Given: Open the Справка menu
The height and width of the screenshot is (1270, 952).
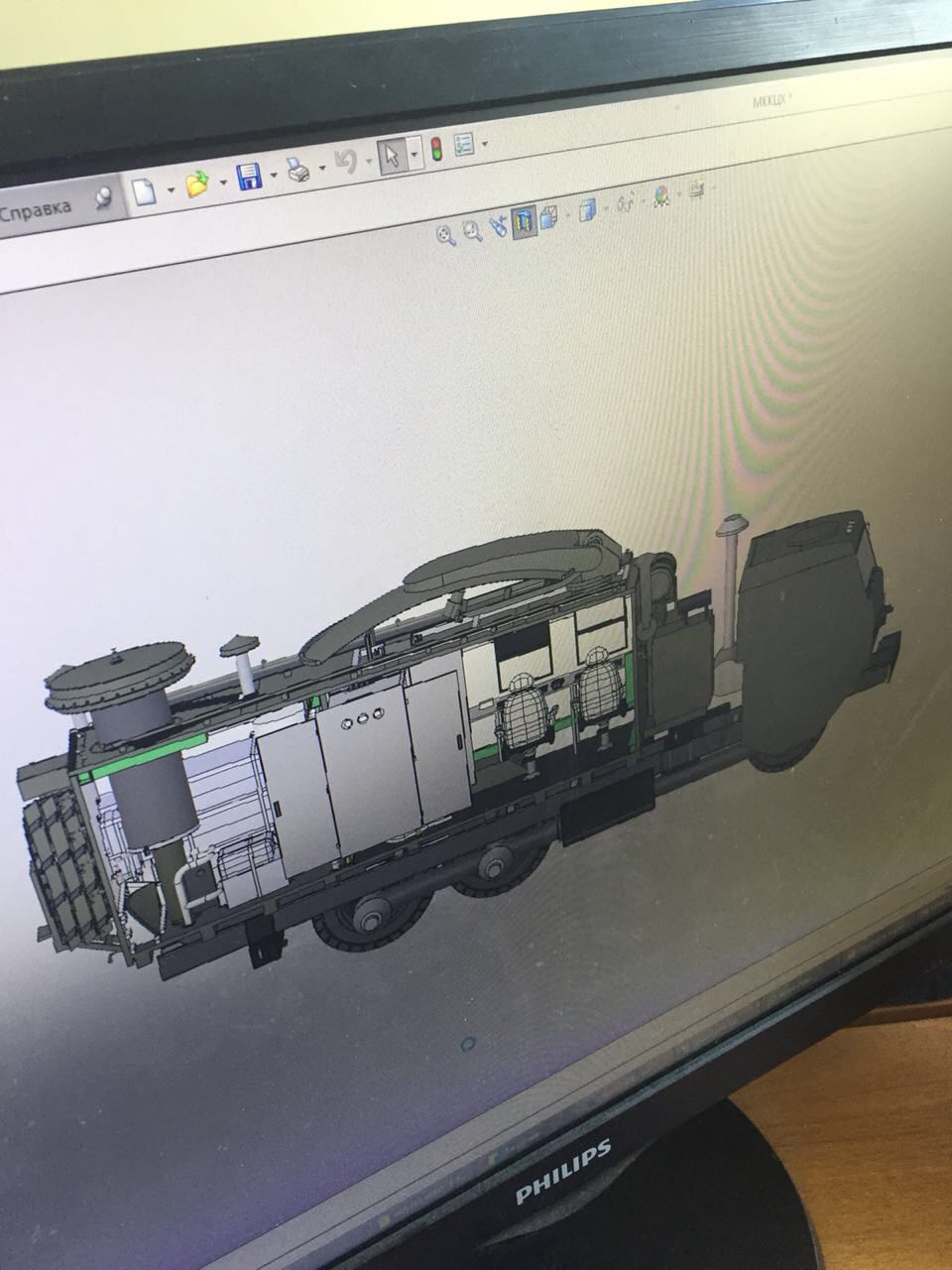Looking at the screenshot, I should point(36,210).
